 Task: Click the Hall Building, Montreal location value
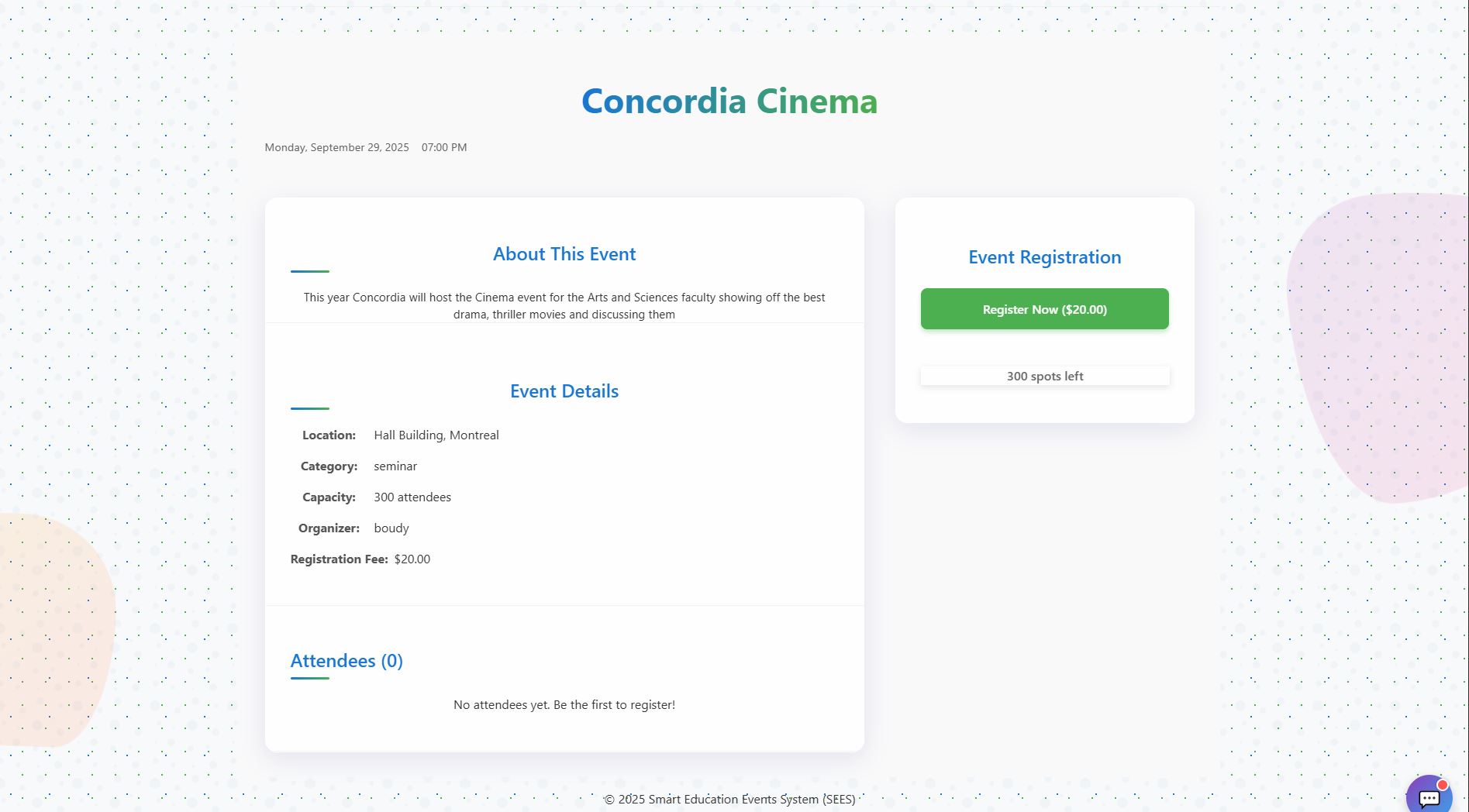coord(436,435)
